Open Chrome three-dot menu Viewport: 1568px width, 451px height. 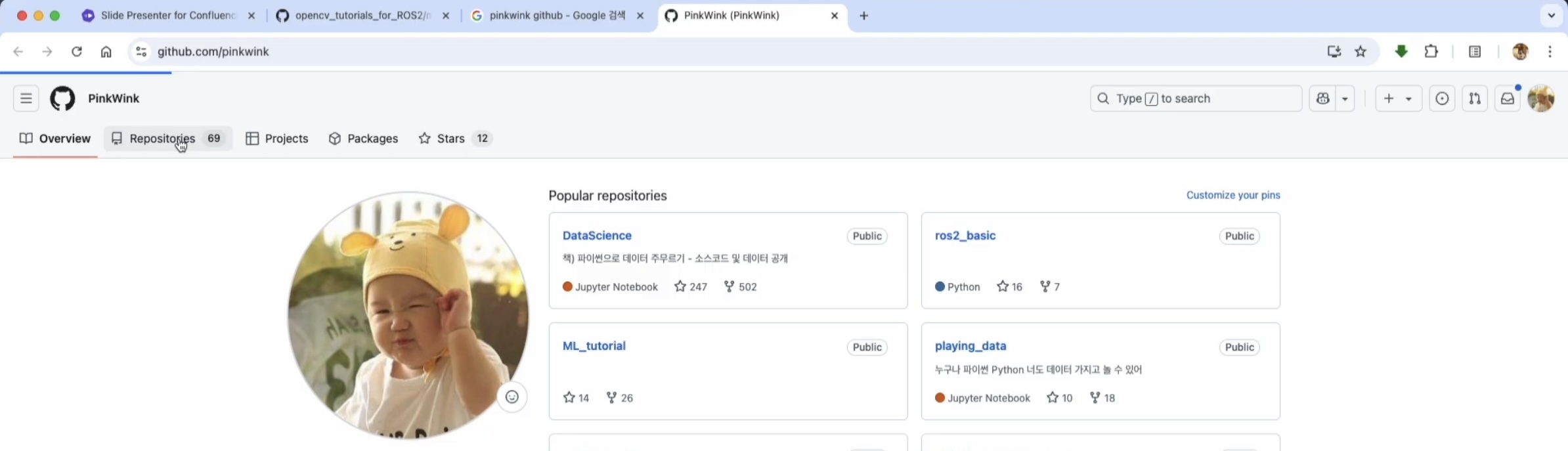tap(1550, 51)
